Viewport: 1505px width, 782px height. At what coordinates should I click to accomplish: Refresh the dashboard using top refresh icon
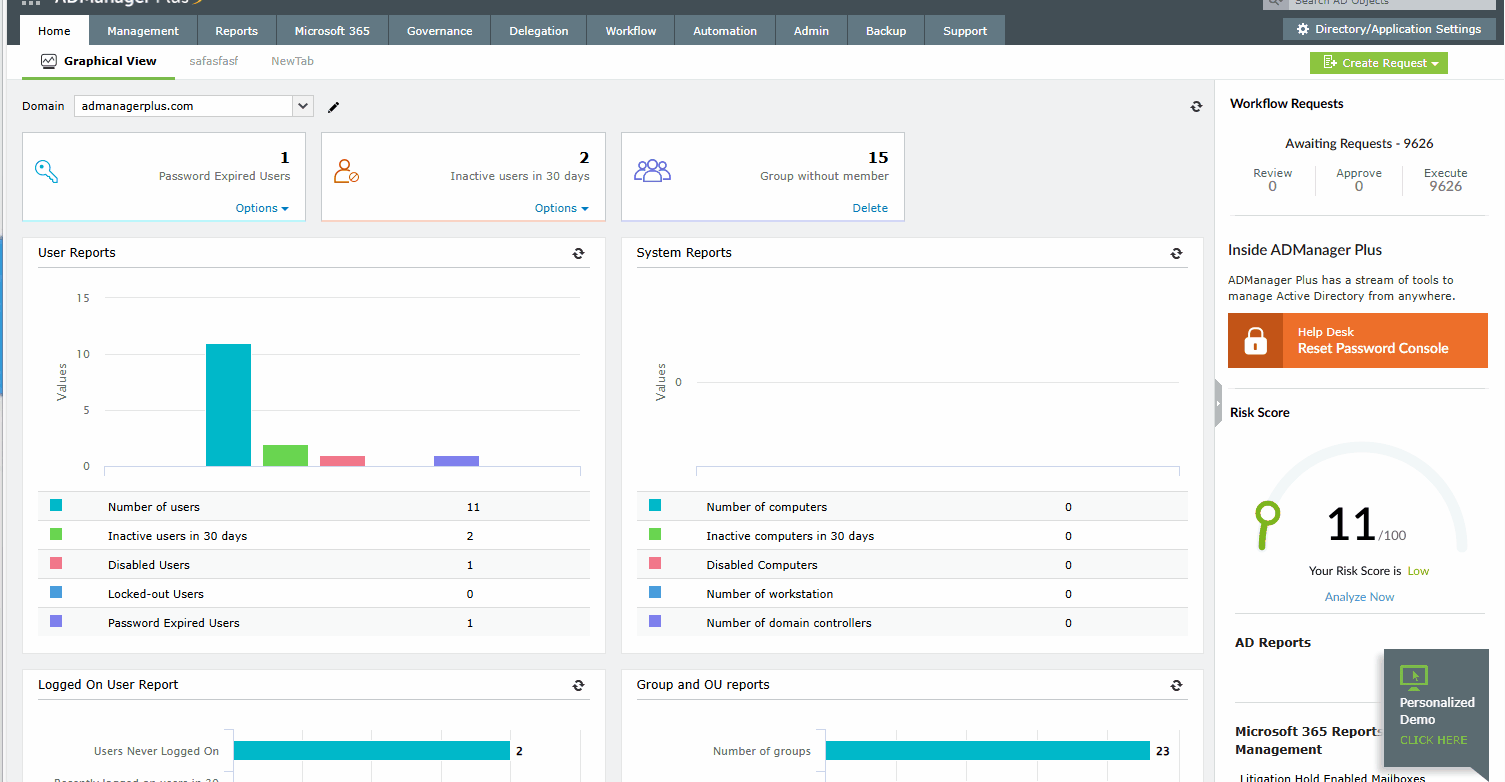(x=1196, y=107)
